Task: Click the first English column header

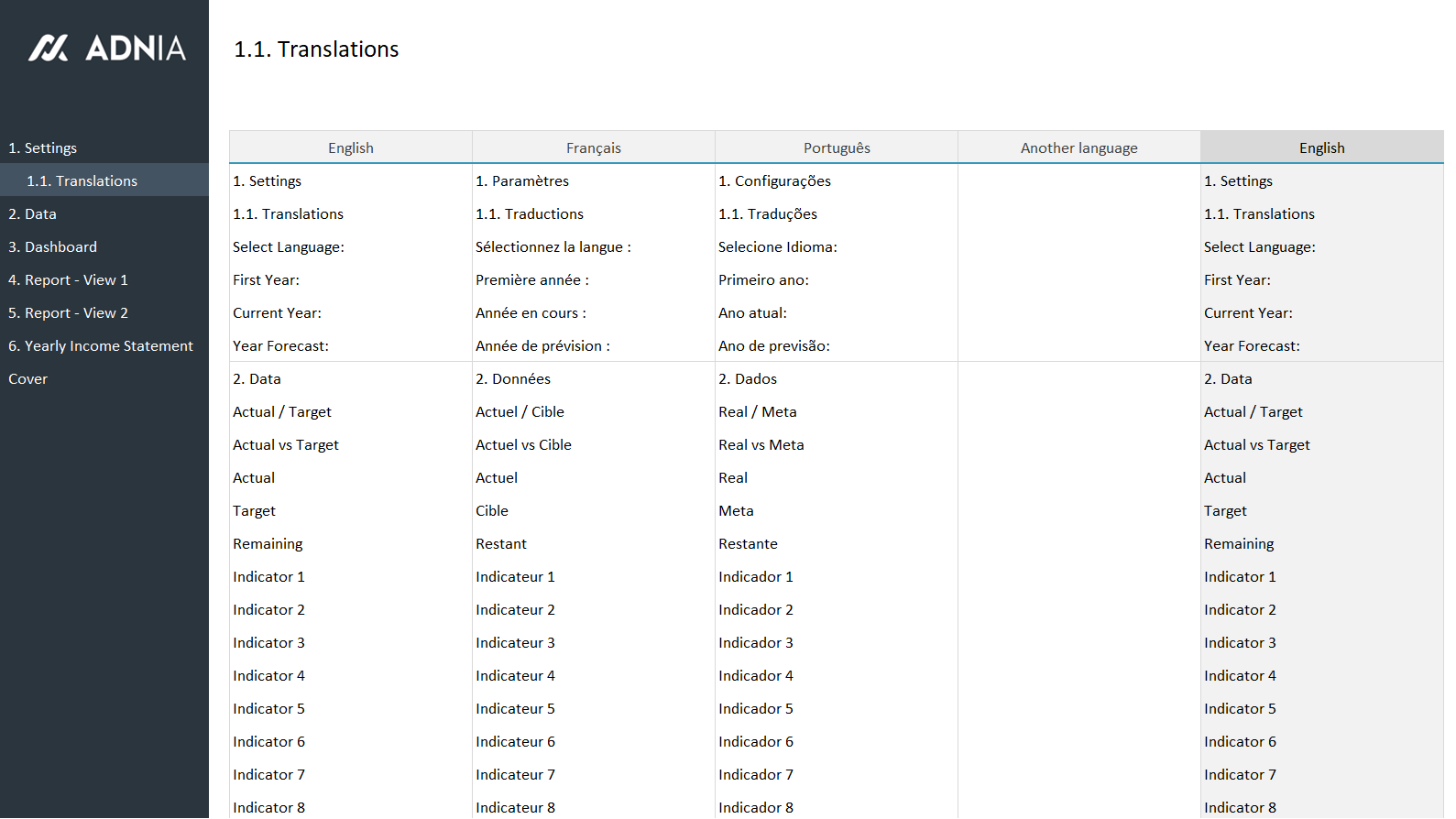Action: 350,148
